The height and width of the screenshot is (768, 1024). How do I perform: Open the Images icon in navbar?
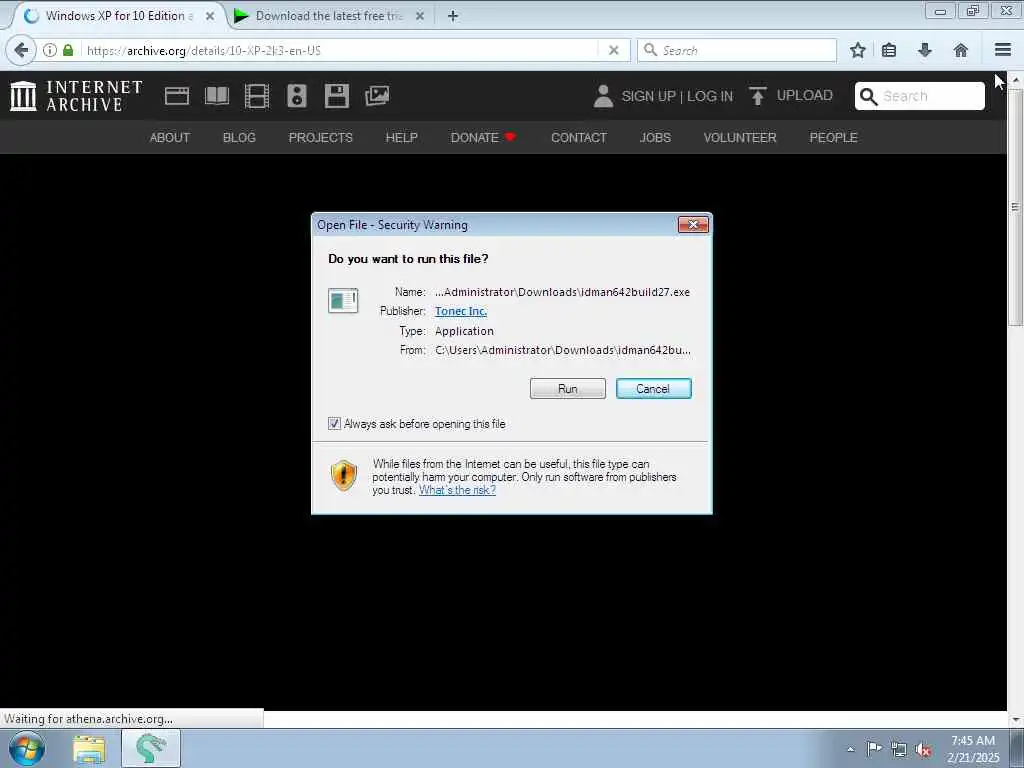pos(377,96)
